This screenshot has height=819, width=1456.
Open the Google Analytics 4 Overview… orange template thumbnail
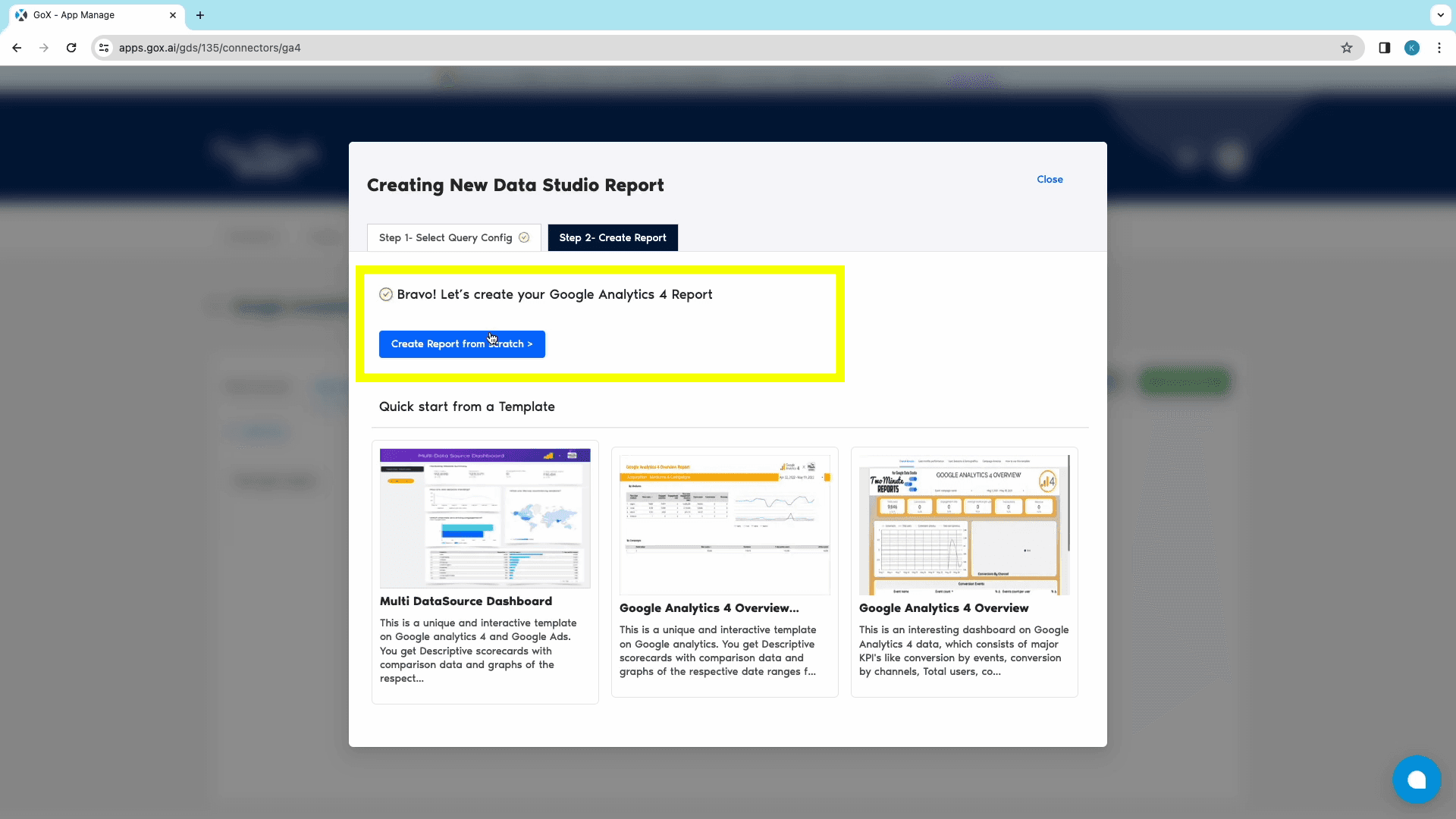[x=725, y=525]
